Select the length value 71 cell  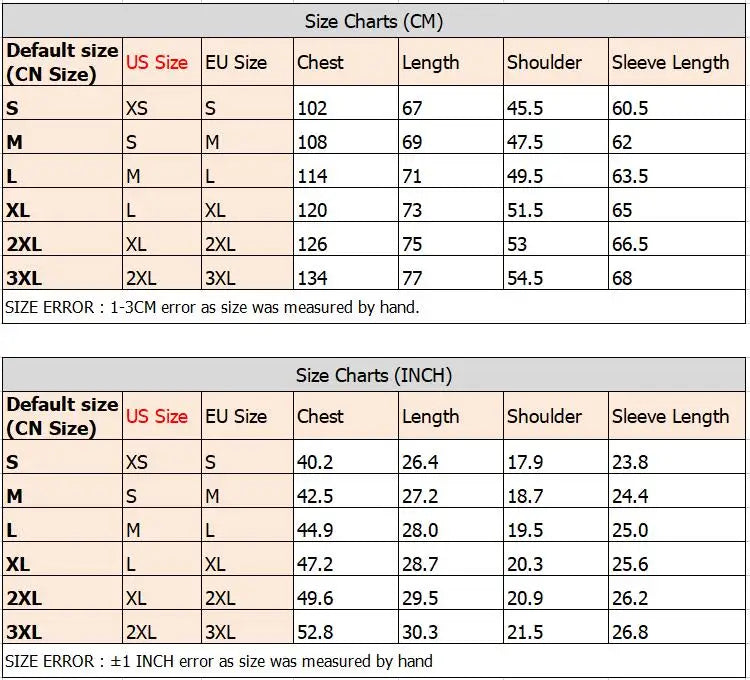click(x=412, y=176)
